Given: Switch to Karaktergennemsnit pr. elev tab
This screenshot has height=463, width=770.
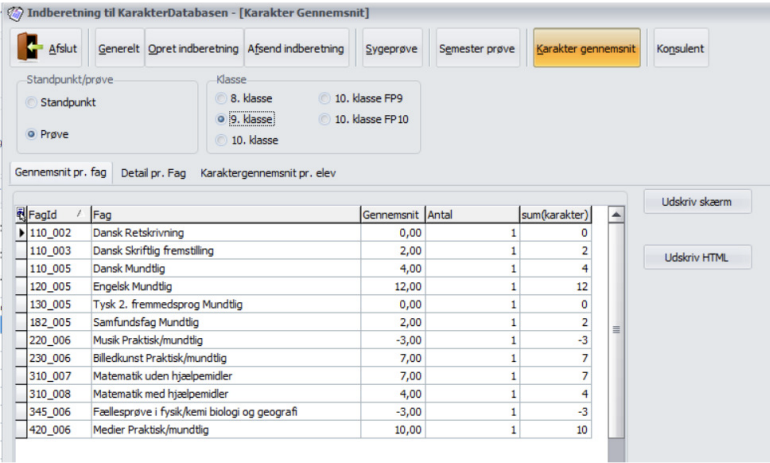Looking at the screenshot, I should (268, 173).
